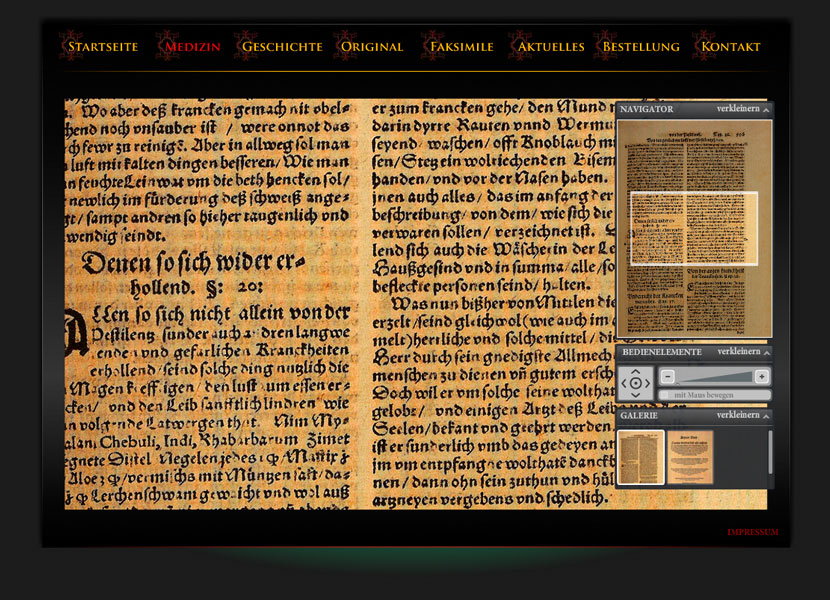The image size is (830, 600).
Task: Collapse the Bedienelemente panel via verkleinern
Action: click(x=743, y=352)
